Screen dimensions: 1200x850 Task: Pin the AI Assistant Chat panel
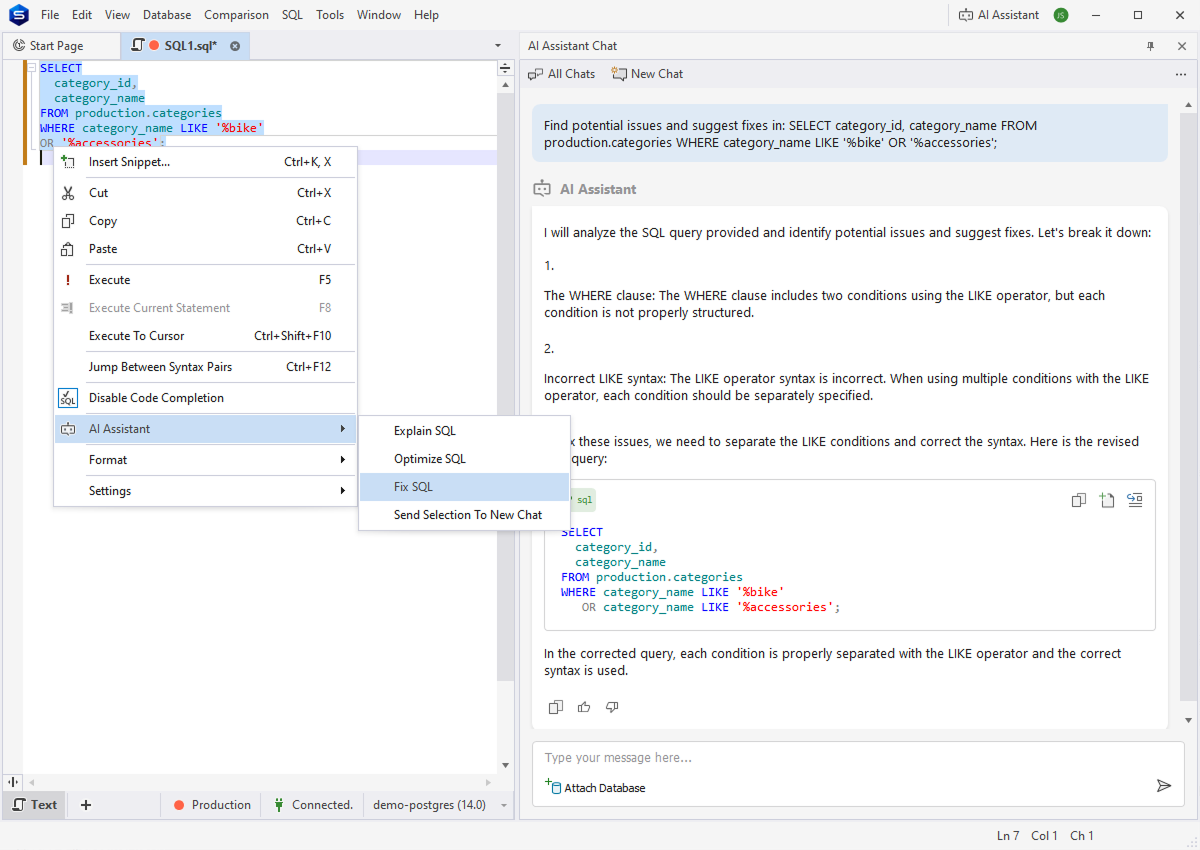click(1150, 46)
